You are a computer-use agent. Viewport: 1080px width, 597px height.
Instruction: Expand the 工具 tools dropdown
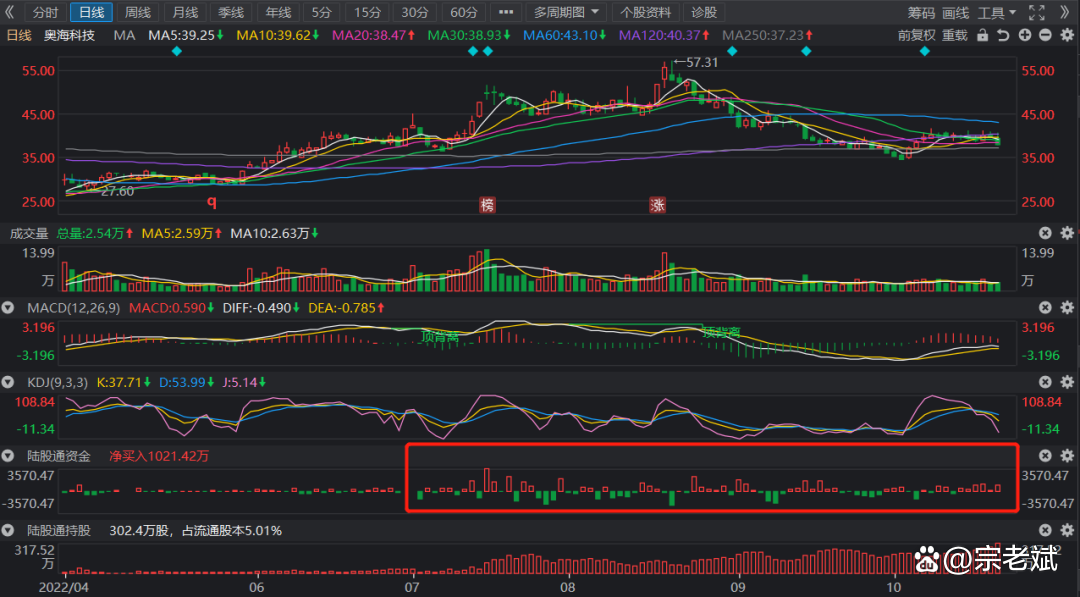point(996,13)
